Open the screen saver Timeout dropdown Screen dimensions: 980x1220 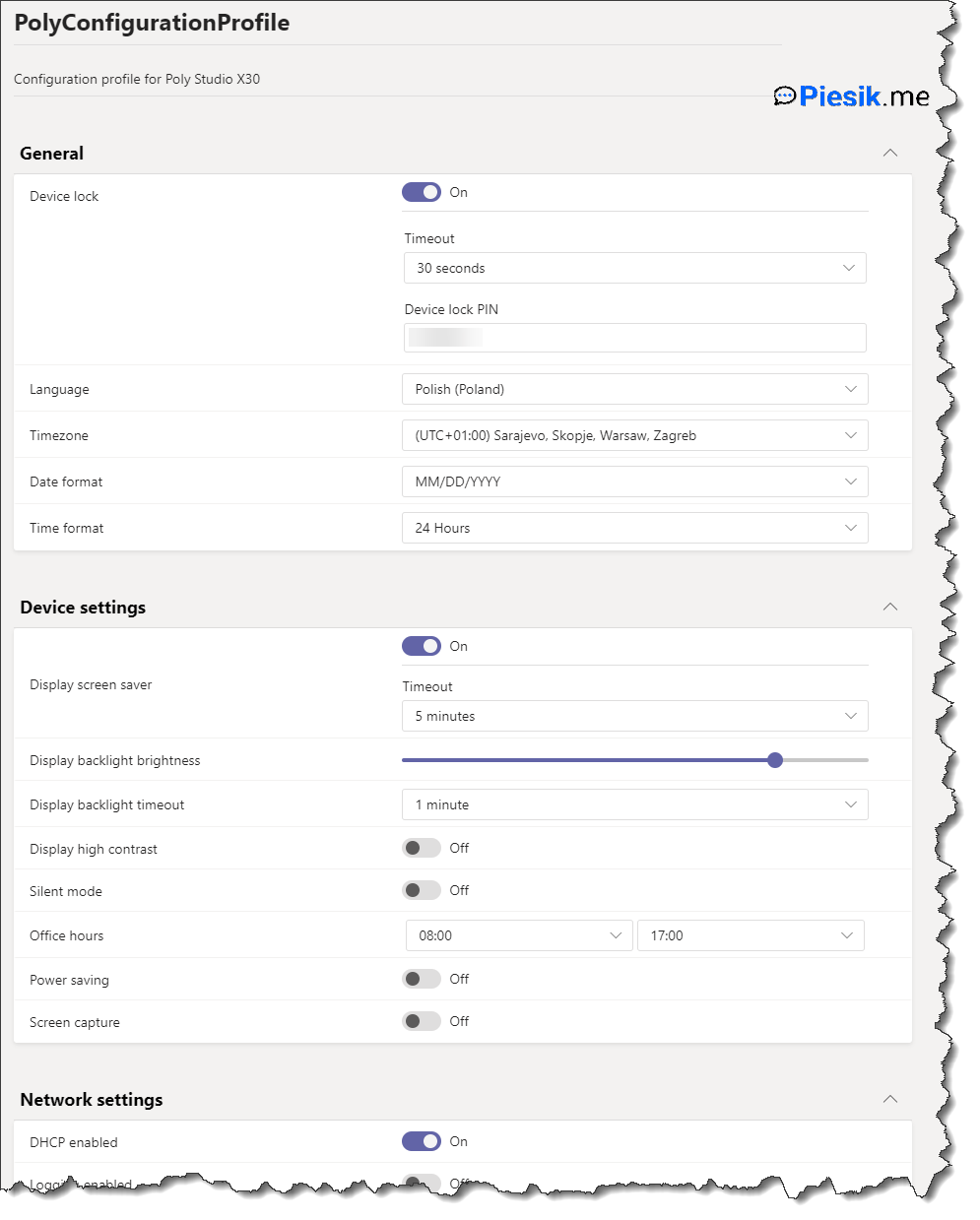point(634,716)
